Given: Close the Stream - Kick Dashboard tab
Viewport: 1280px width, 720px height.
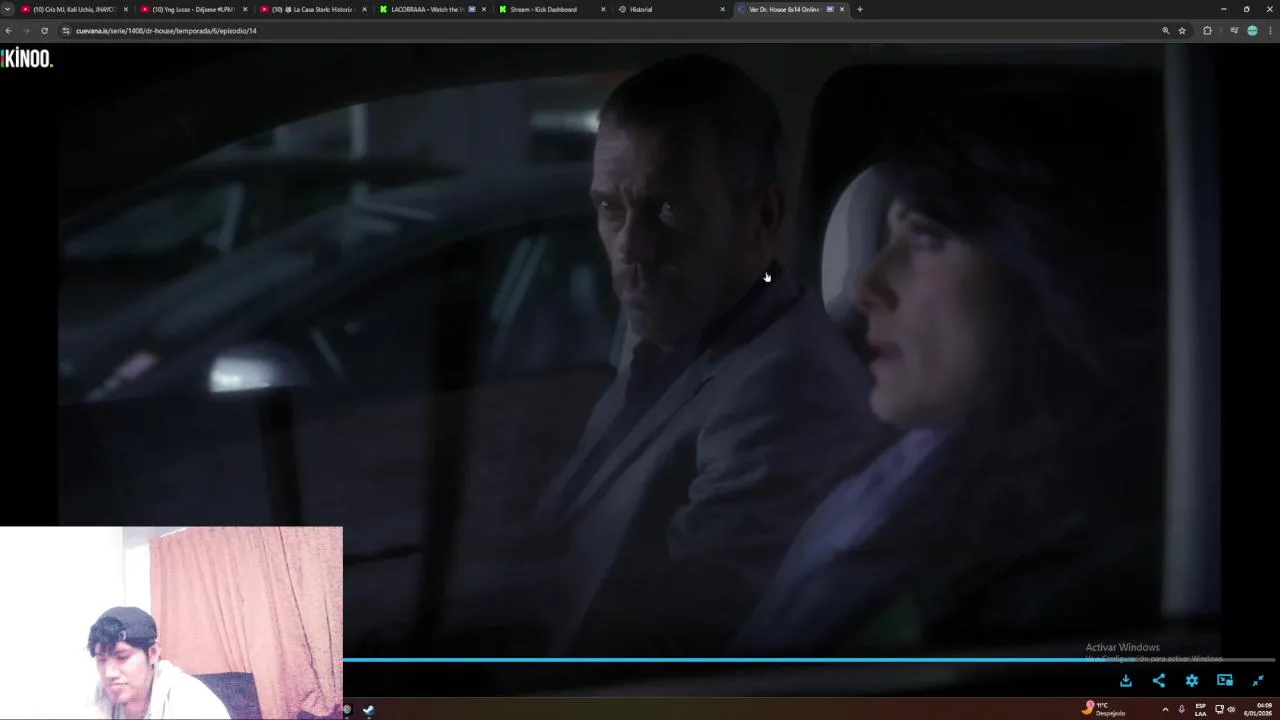Looking at the screenshot, I should [603, 9].
